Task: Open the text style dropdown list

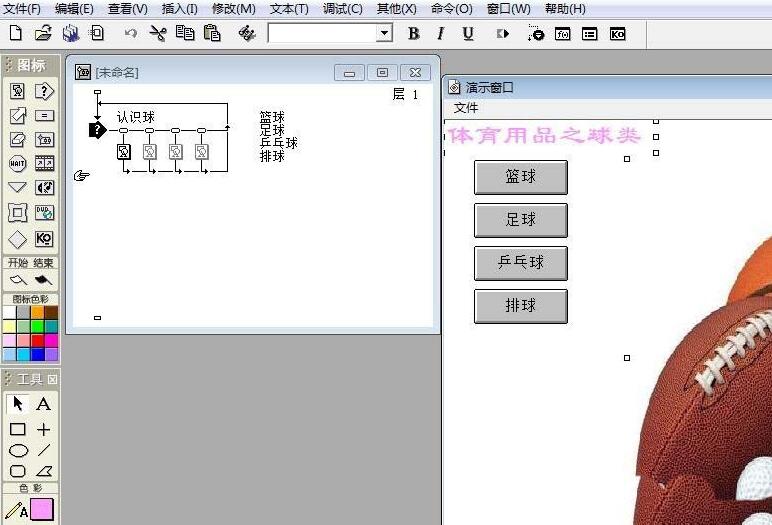Action: click(x=384, y=33)
